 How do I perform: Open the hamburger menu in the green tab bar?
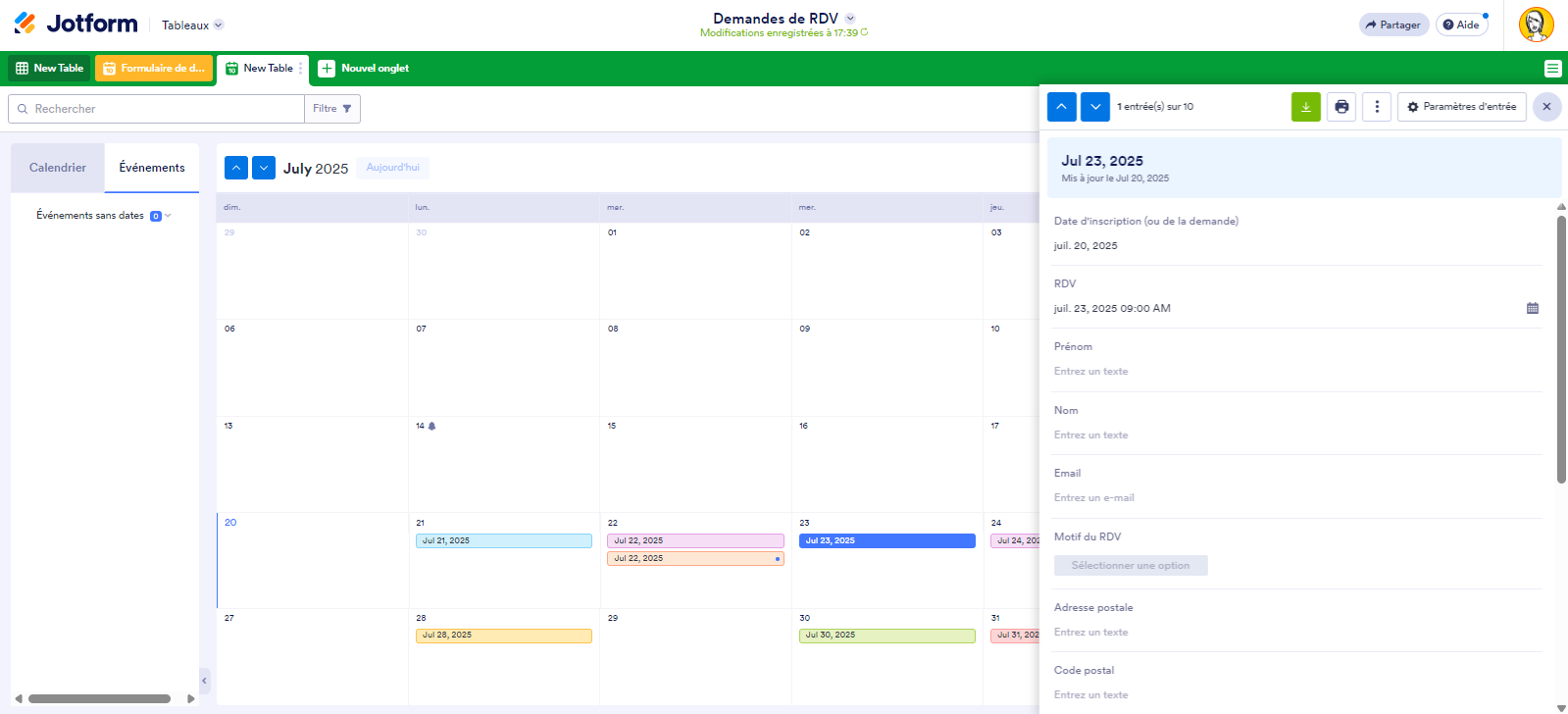1552,69
